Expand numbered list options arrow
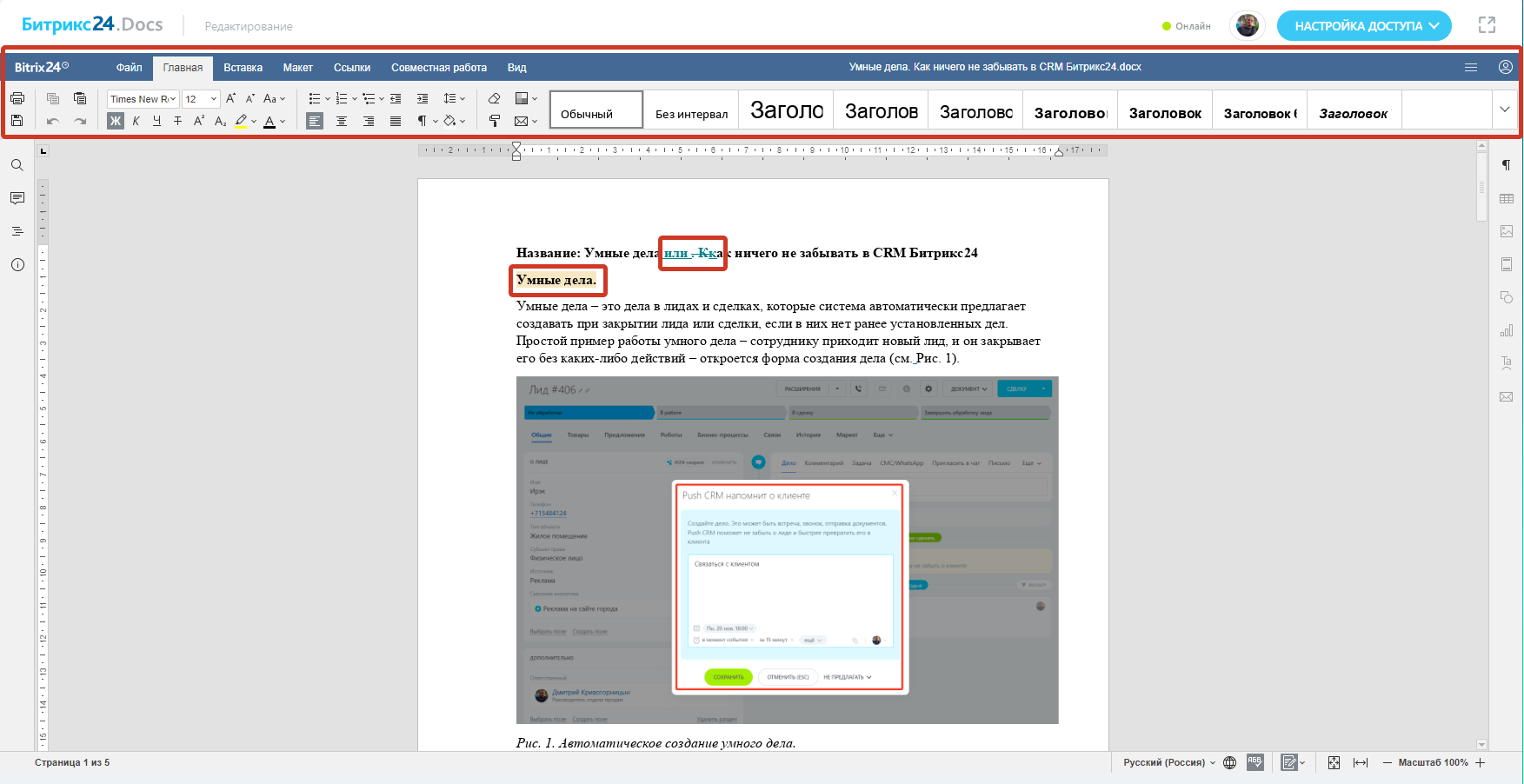Viewport: 1524px width, 784px height. point(355,98)
